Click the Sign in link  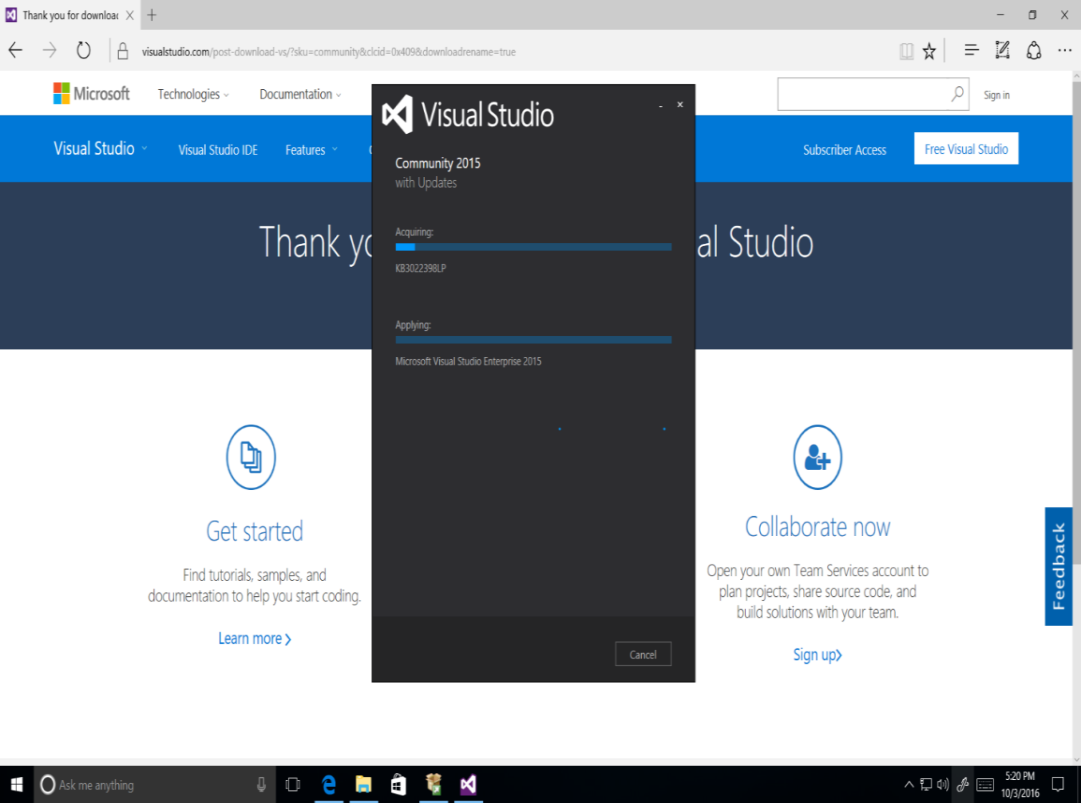click(x=996, y=95)
